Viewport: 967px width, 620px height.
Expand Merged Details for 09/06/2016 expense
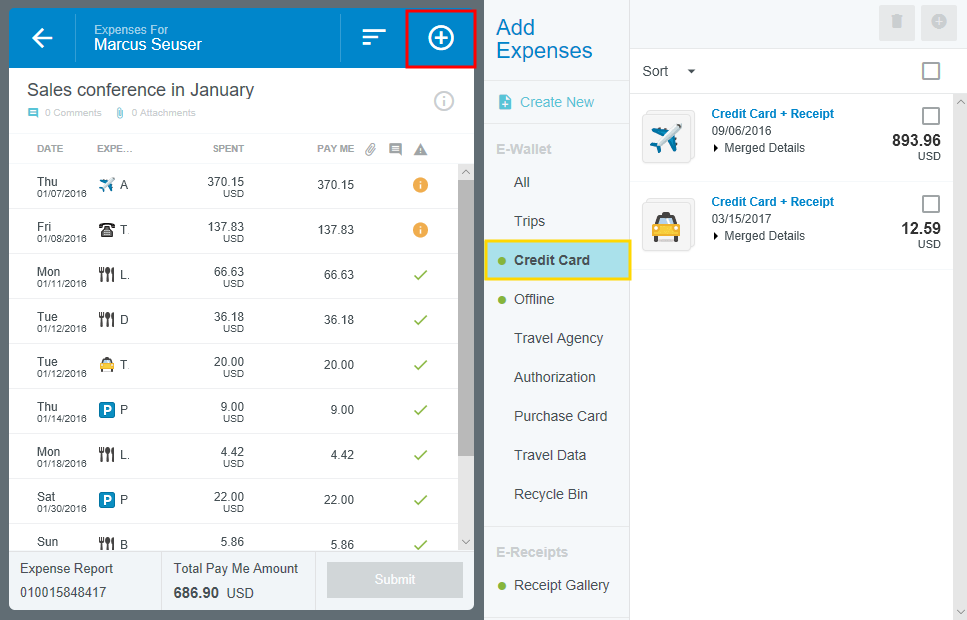coord(758,148)
